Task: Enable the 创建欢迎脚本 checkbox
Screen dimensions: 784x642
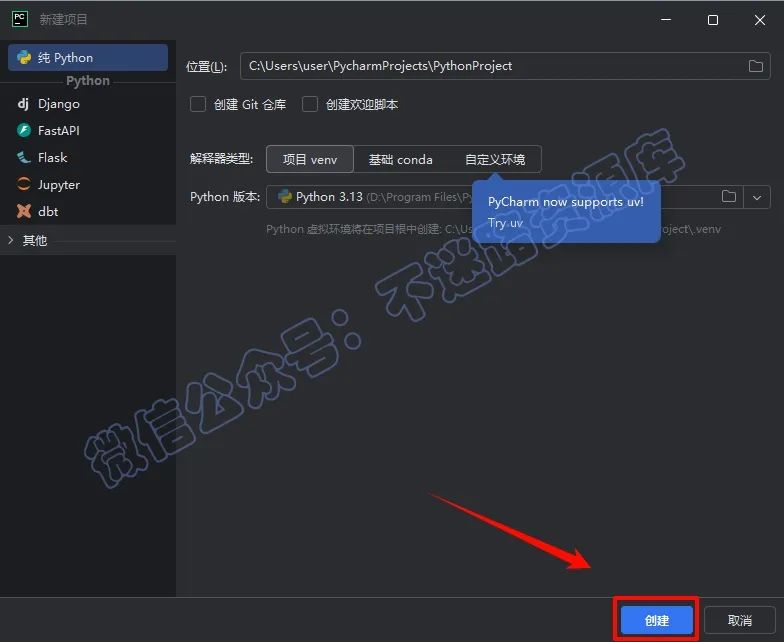Action: 310,104
